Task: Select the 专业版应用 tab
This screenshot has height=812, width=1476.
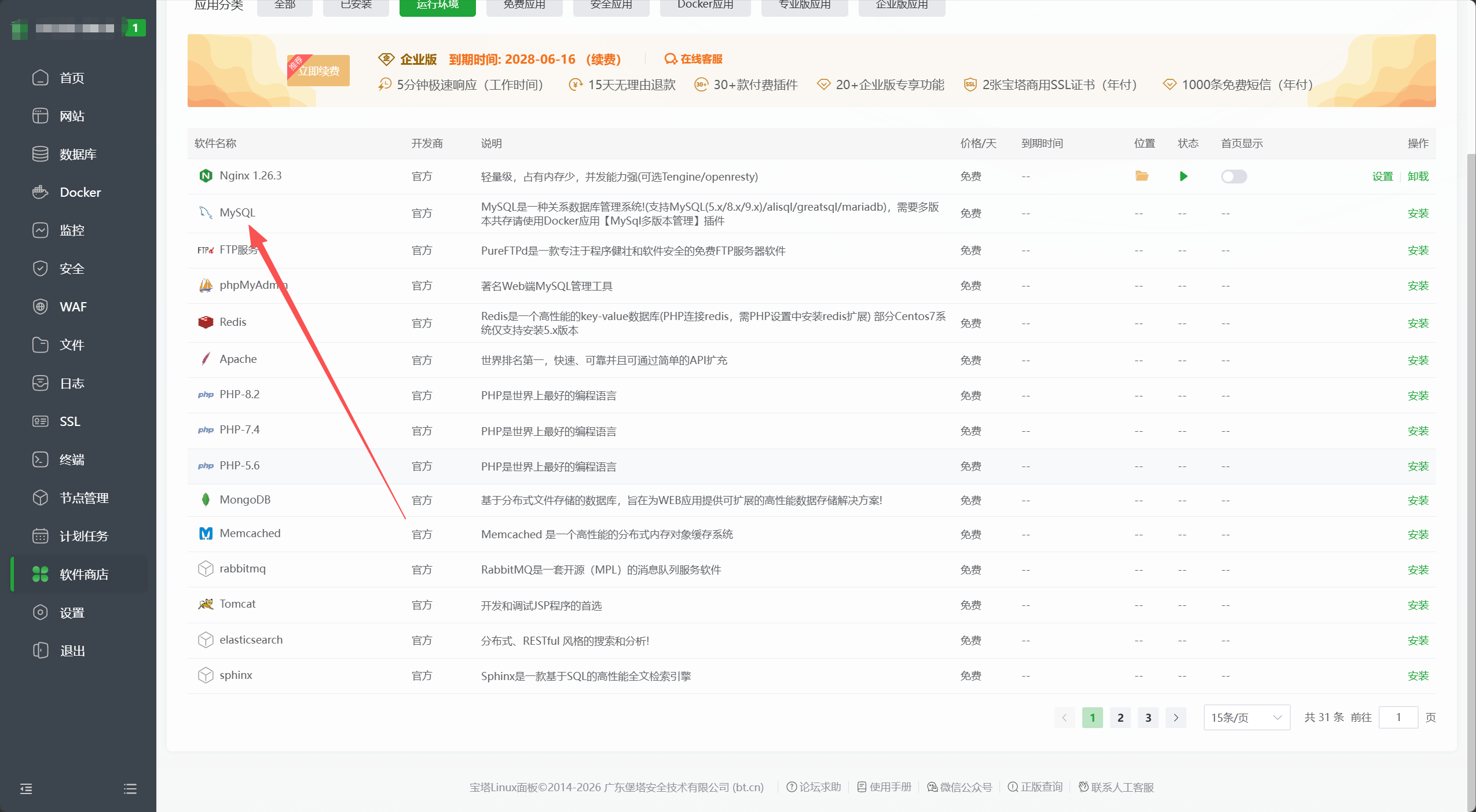Action: coord(805,6)
